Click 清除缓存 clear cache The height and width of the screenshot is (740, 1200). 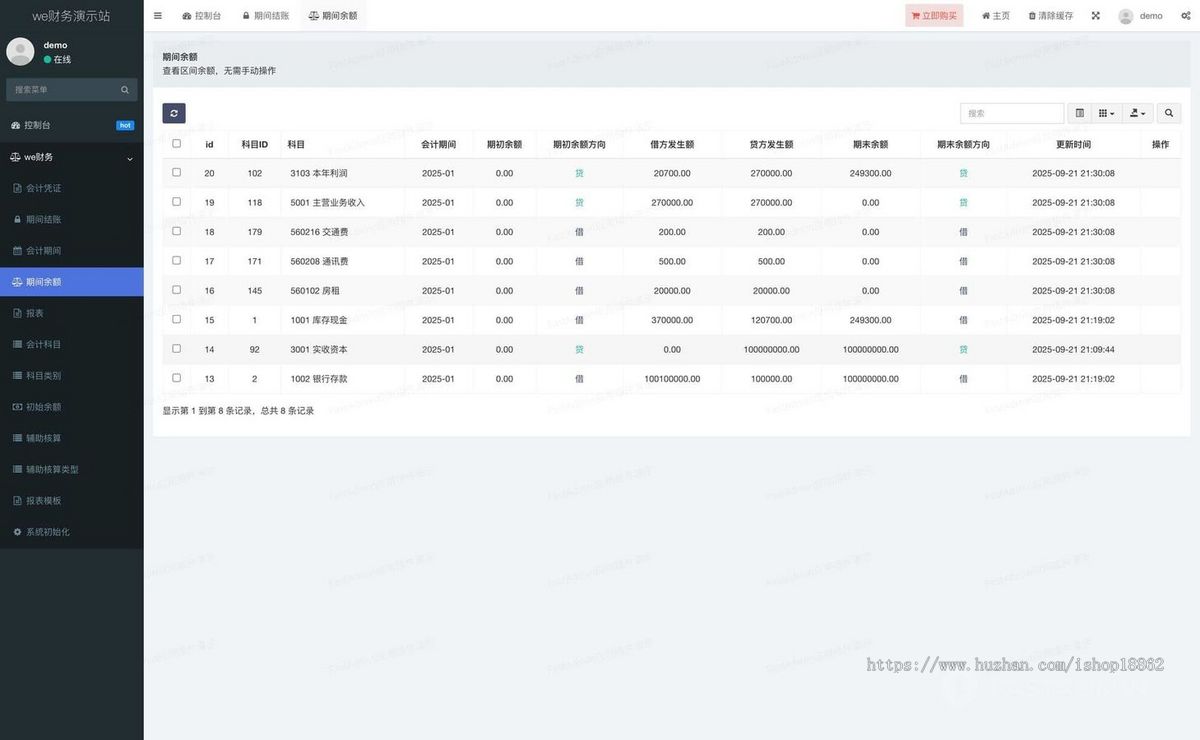[1051, 16]
